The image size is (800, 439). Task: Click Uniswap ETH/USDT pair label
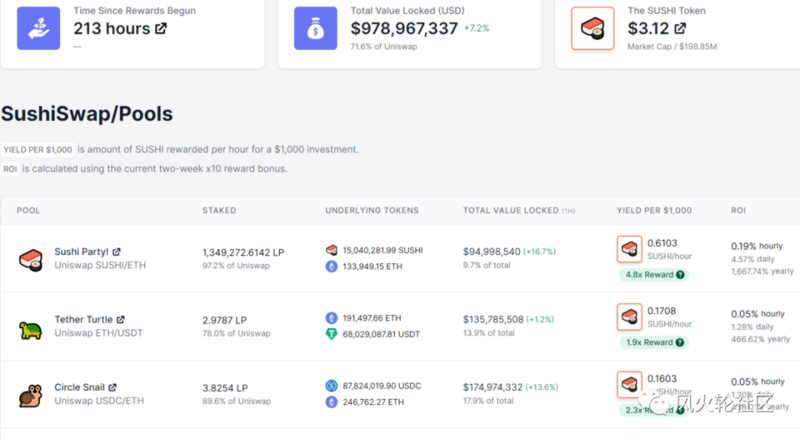98,333
